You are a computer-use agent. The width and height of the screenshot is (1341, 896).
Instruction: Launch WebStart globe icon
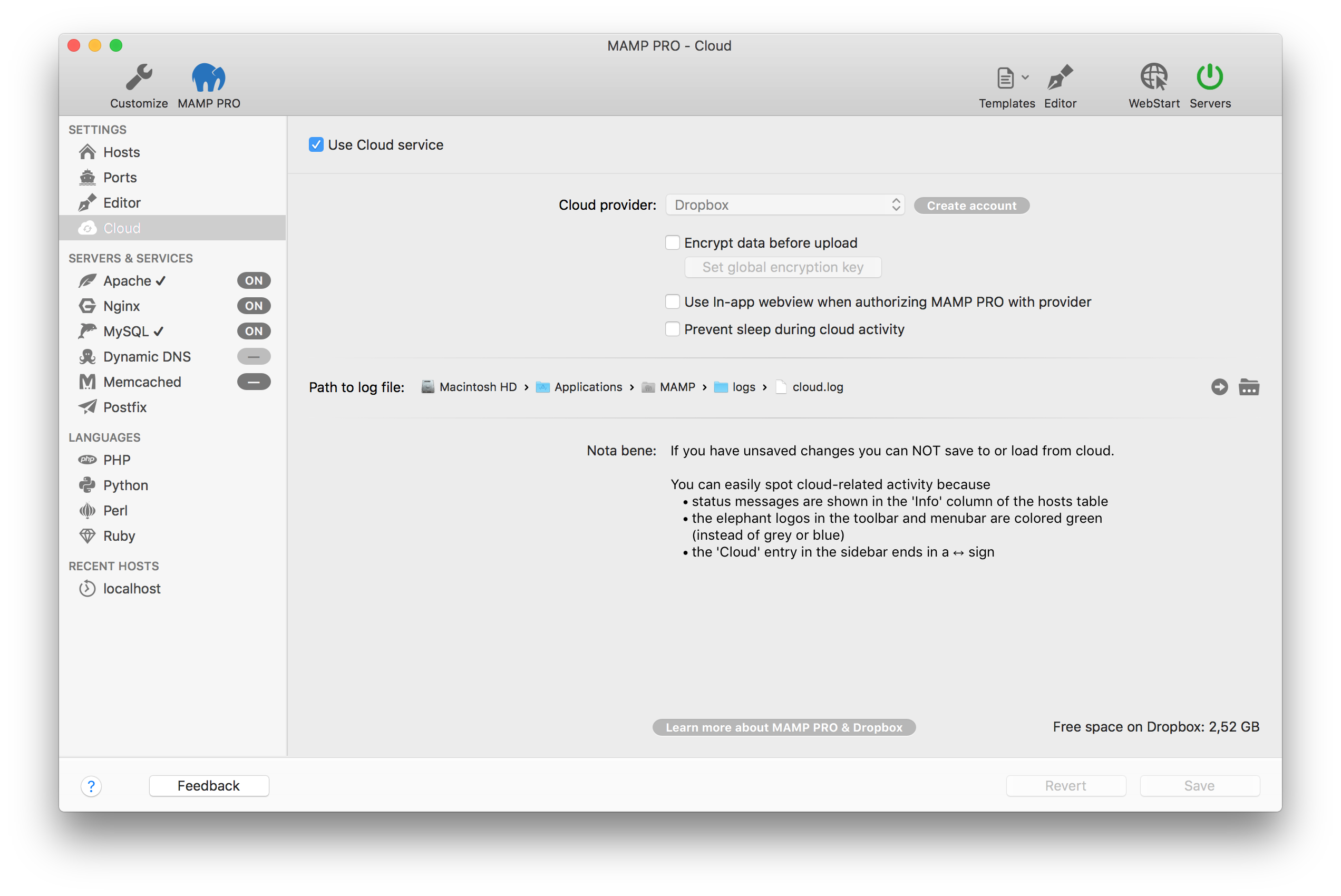click(x=1153, y=77)
